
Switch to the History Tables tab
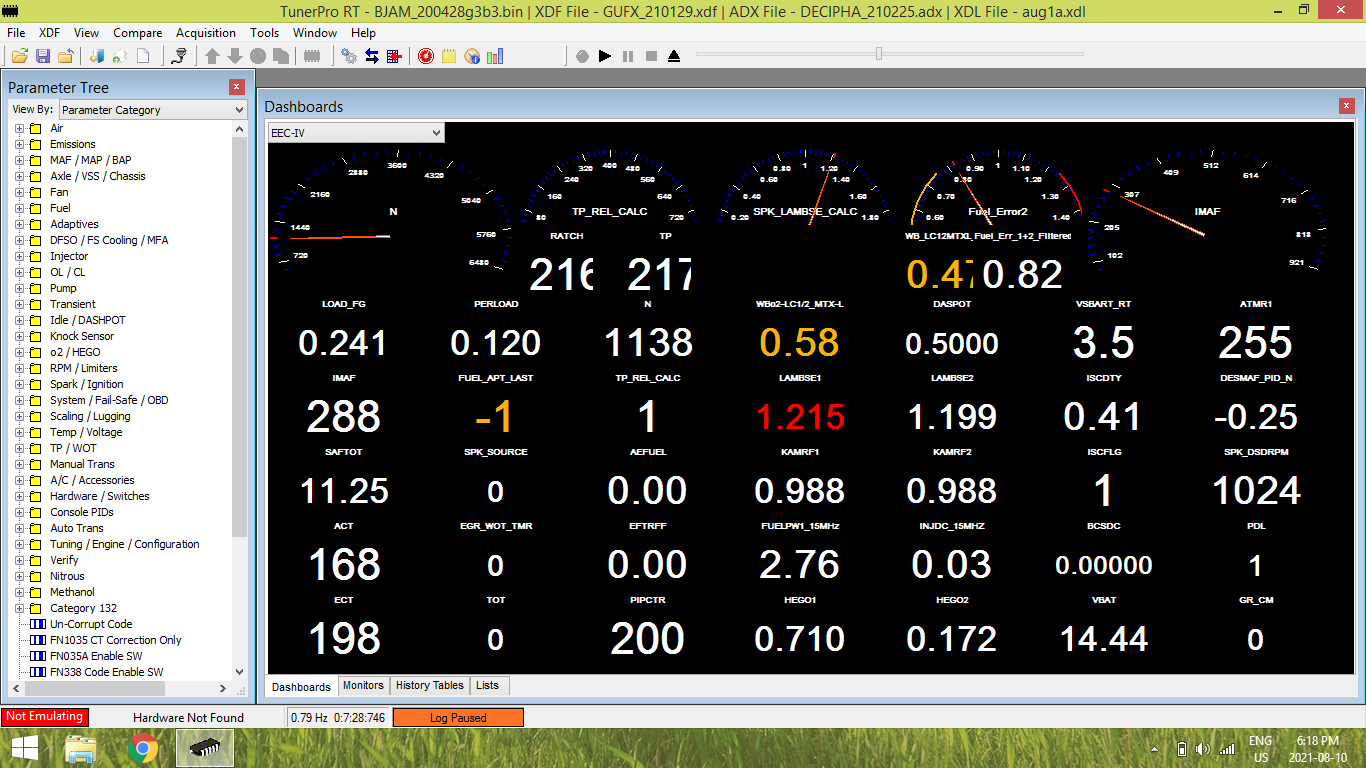coord(429,685)
